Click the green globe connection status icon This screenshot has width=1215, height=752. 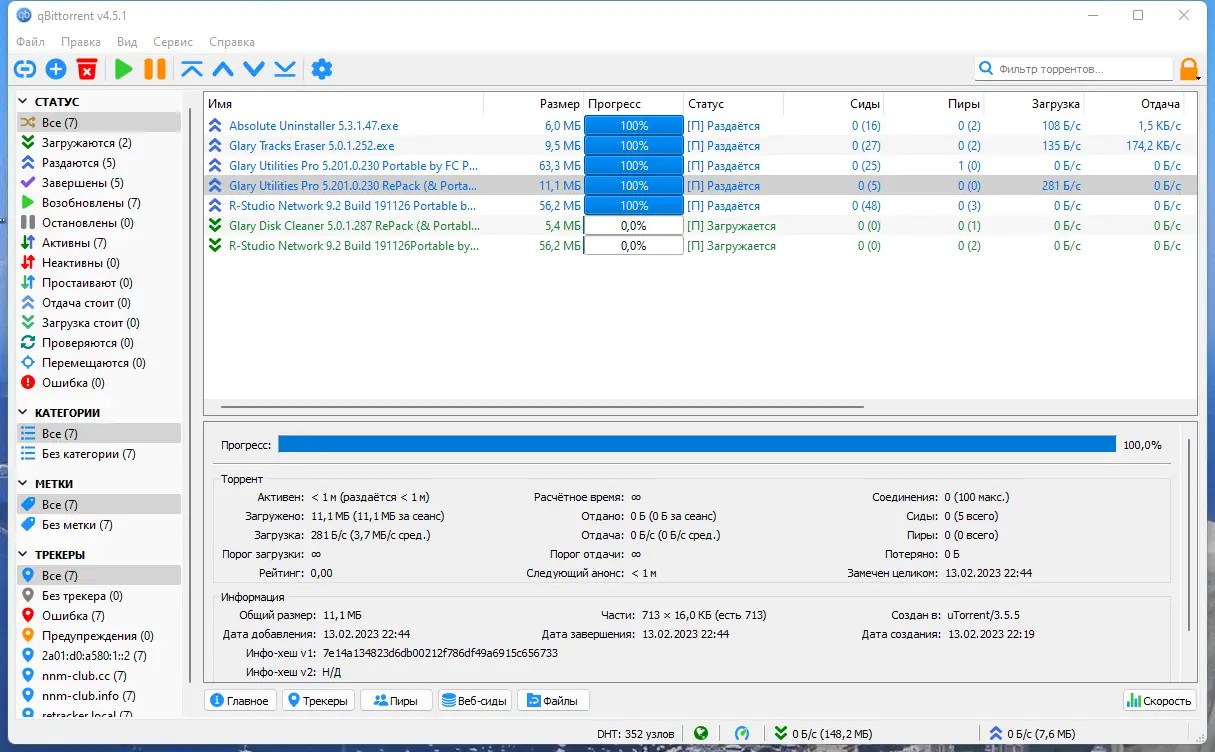click(x=701, y=733)
